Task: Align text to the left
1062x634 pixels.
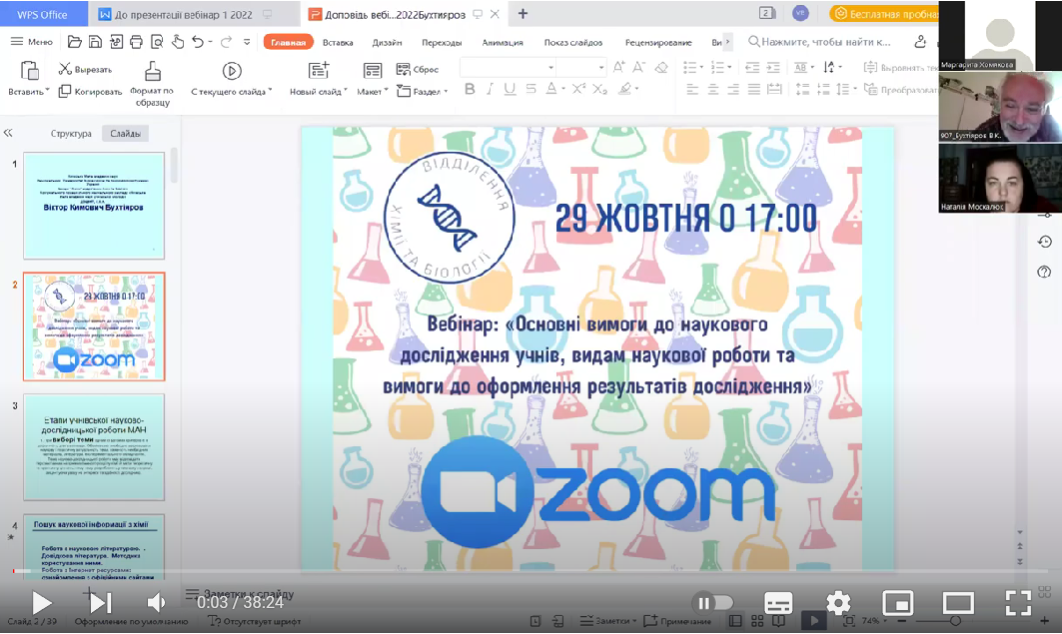Action: pos(692,89)
